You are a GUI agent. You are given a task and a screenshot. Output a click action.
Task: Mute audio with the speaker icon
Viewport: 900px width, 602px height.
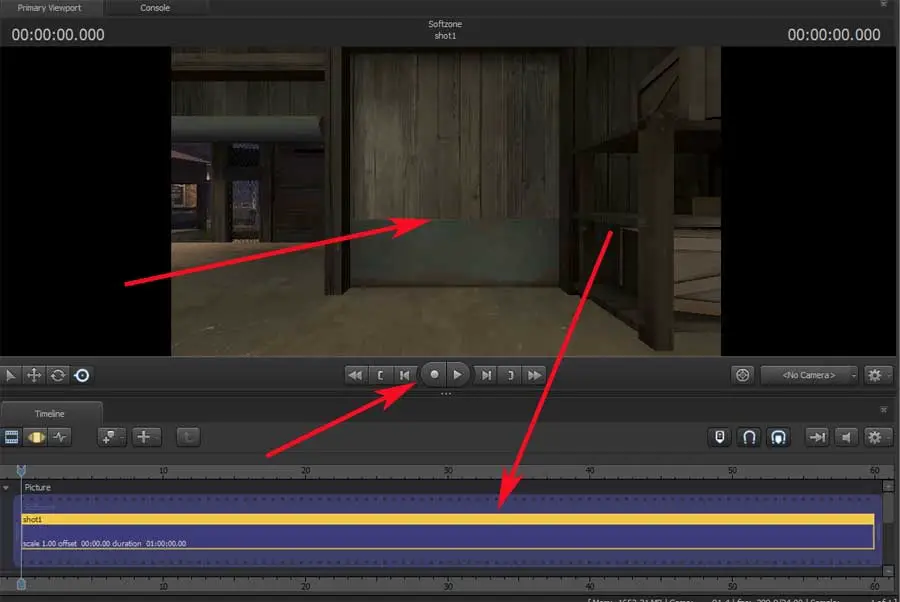[x=846, y=437]
